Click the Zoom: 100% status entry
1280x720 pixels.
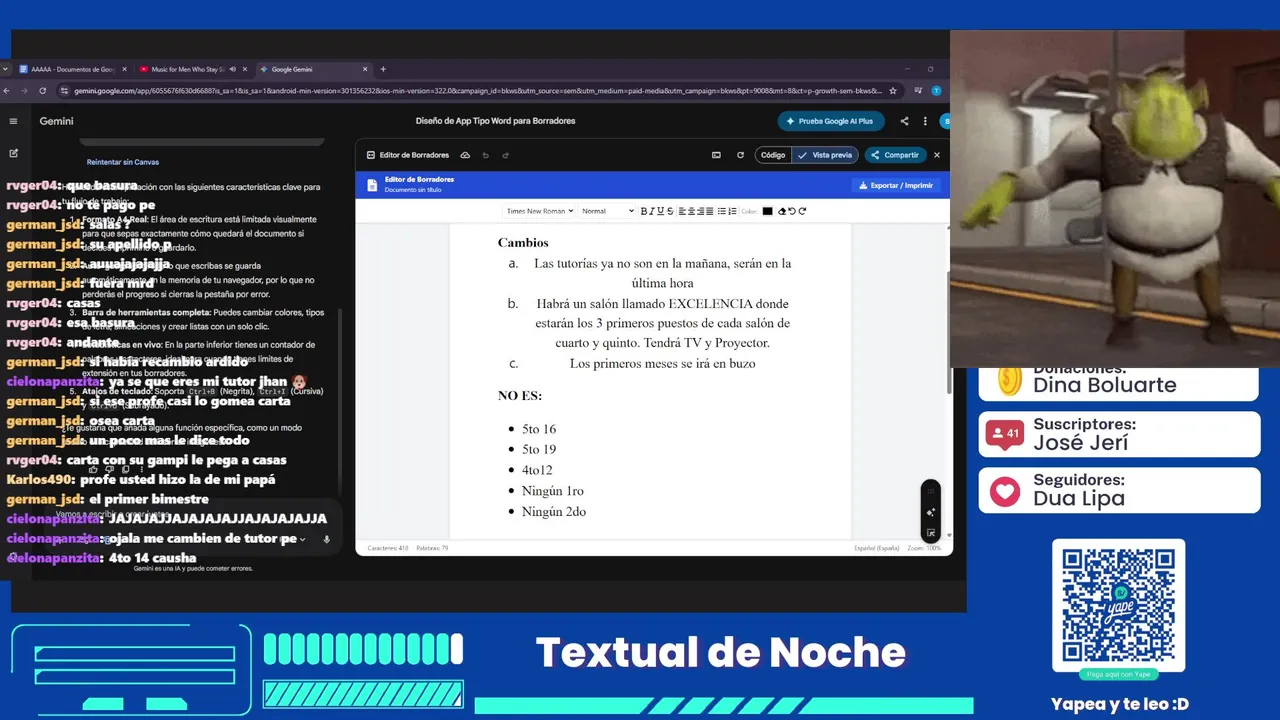click(923, 548)
